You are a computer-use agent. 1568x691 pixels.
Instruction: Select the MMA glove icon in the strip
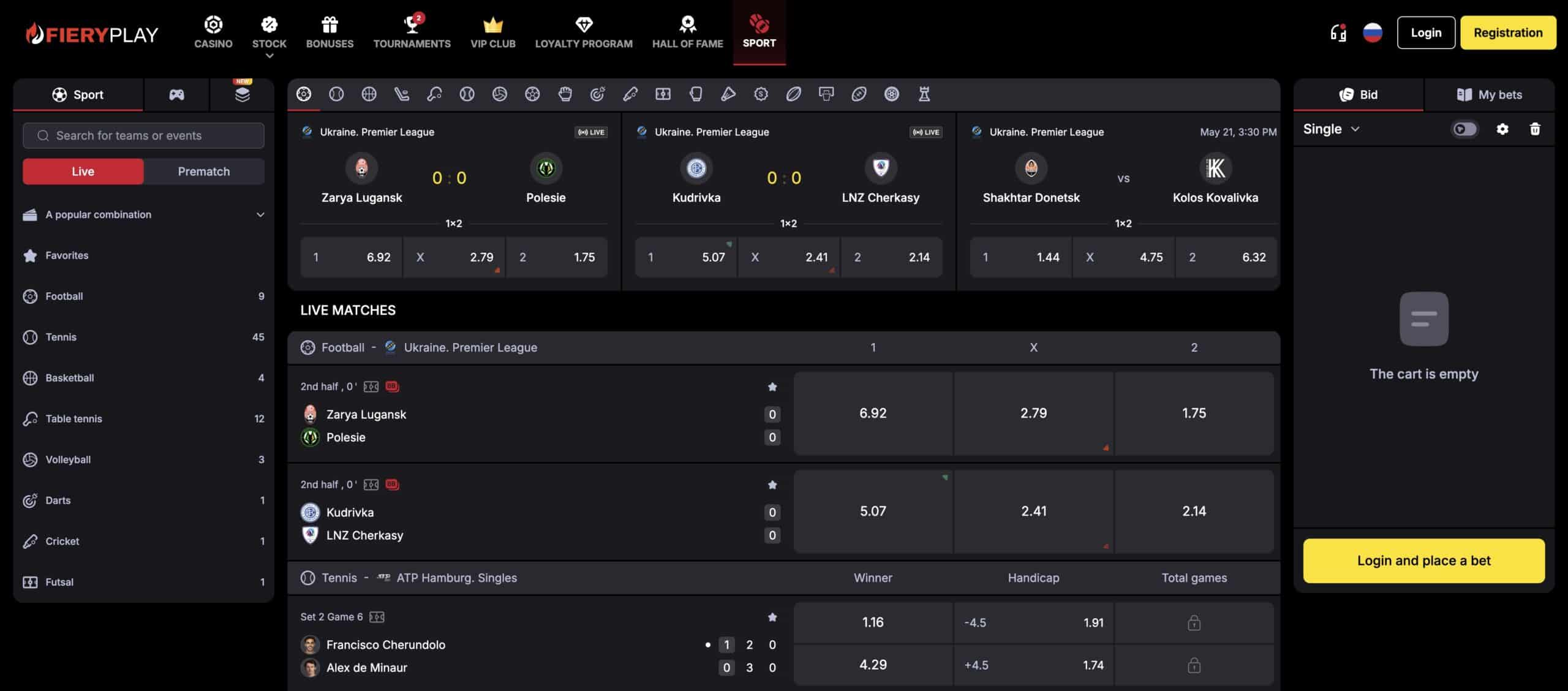coord(565,94)
